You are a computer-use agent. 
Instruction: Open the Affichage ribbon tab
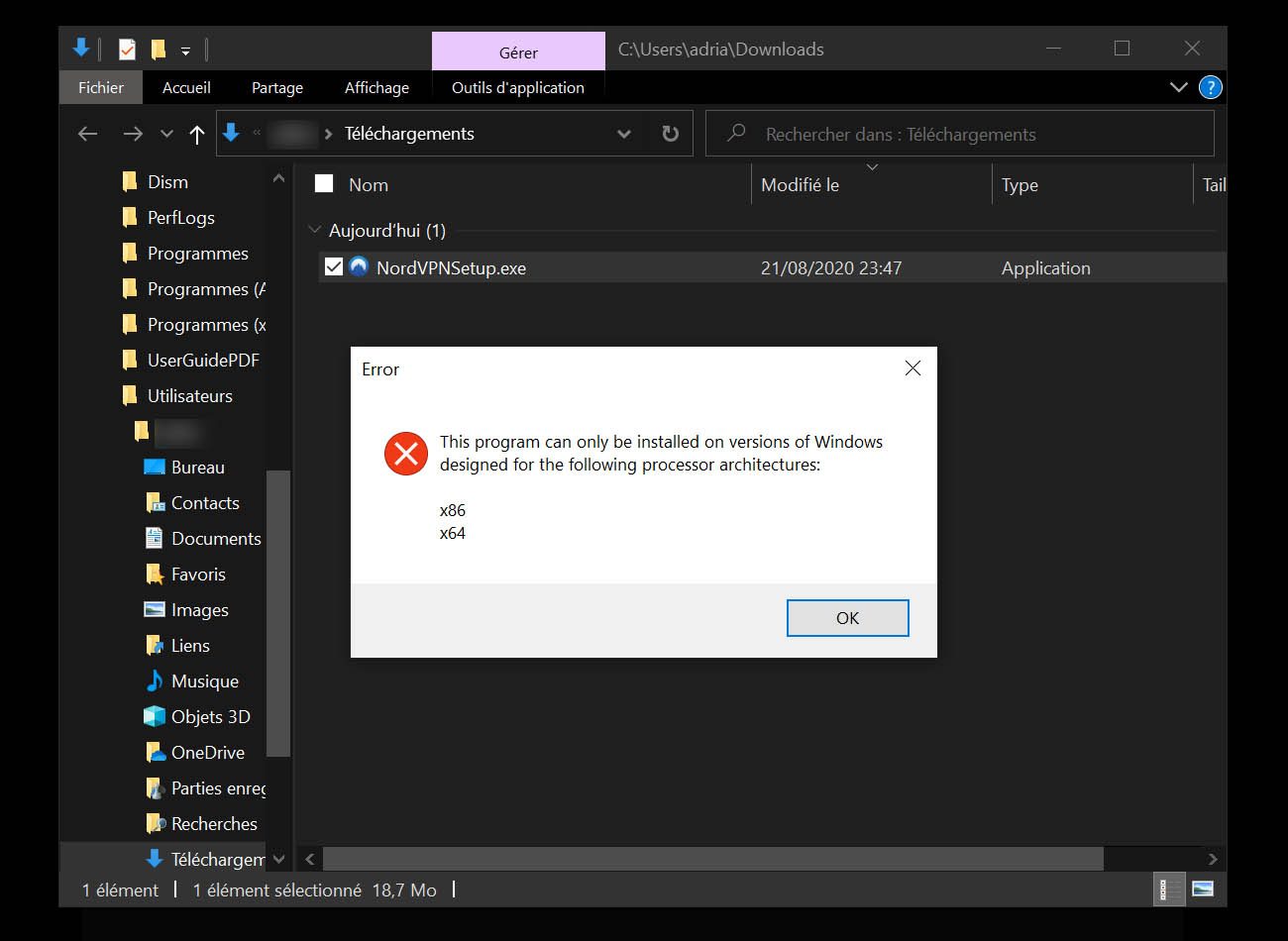[376, 87]
